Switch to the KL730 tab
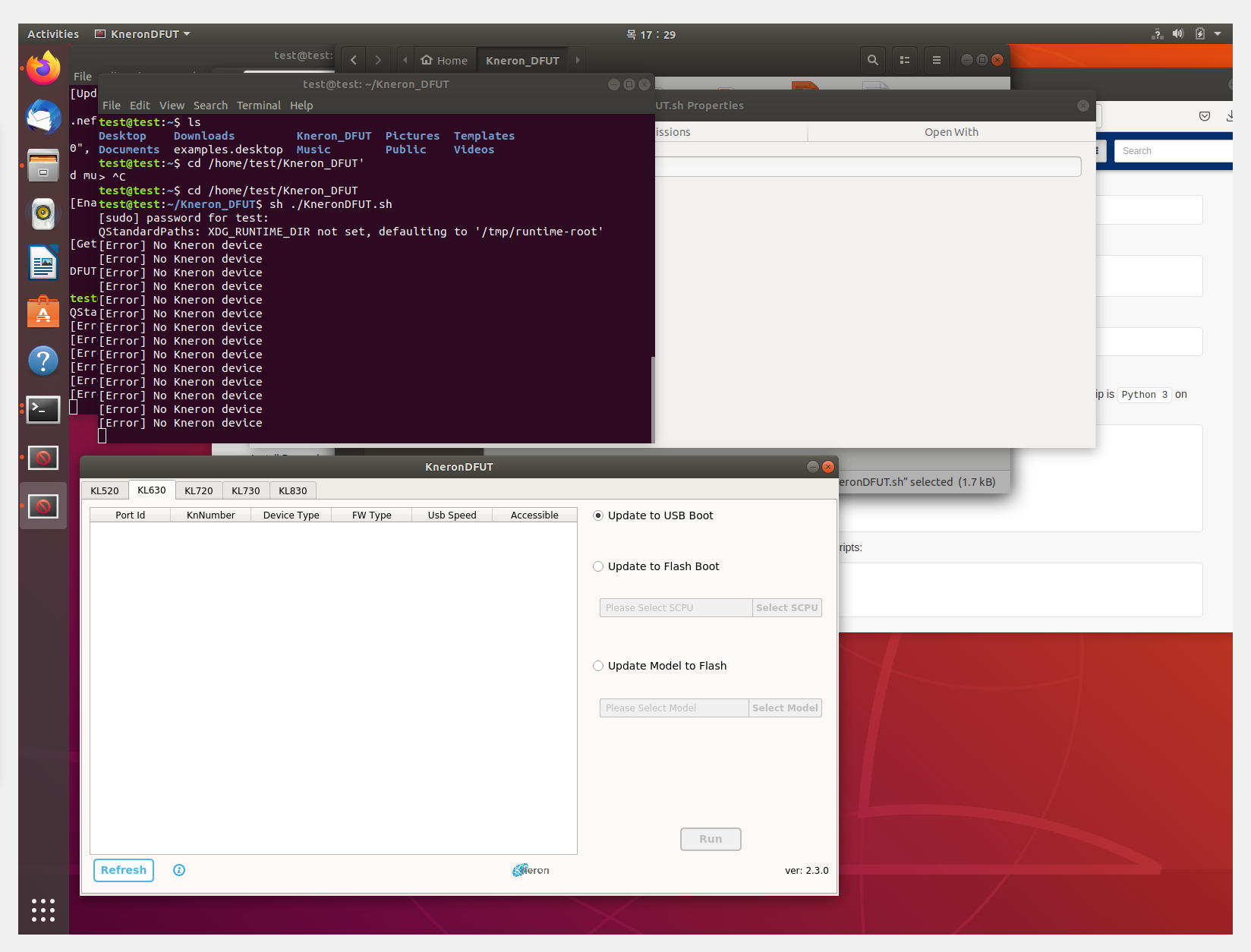Image resolution: width=1251 pixels, height=952 pixels. coord(246,490)
